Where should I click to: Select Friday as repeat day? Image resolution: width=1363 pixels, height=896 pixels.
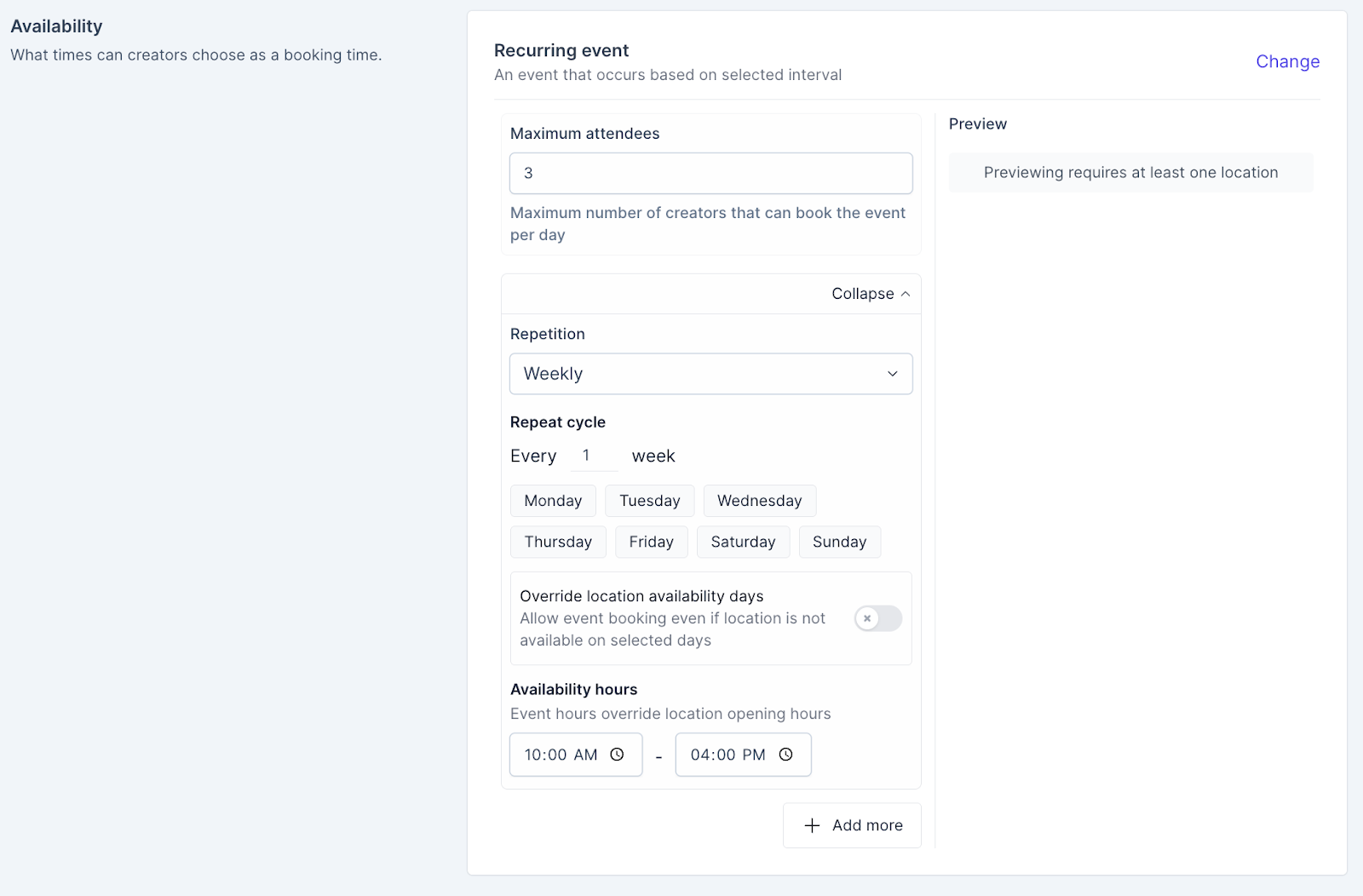coord(651,542)
